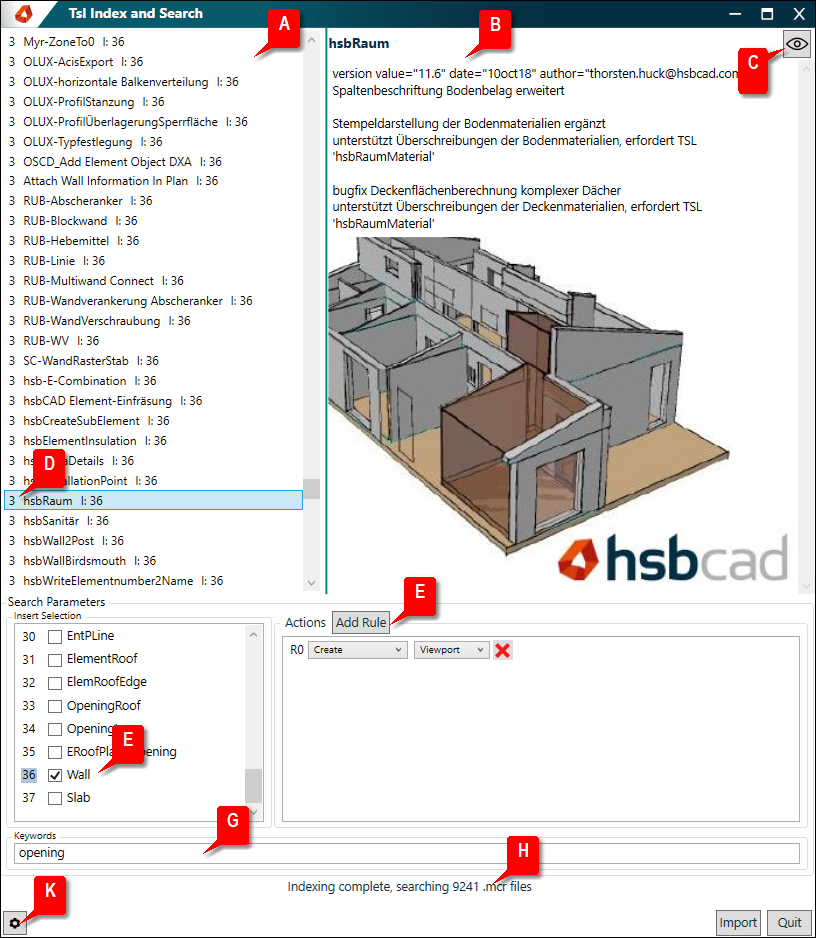Open settings via gear icon
The height and width of the screenshot is (938, 816).
point(14,923)
